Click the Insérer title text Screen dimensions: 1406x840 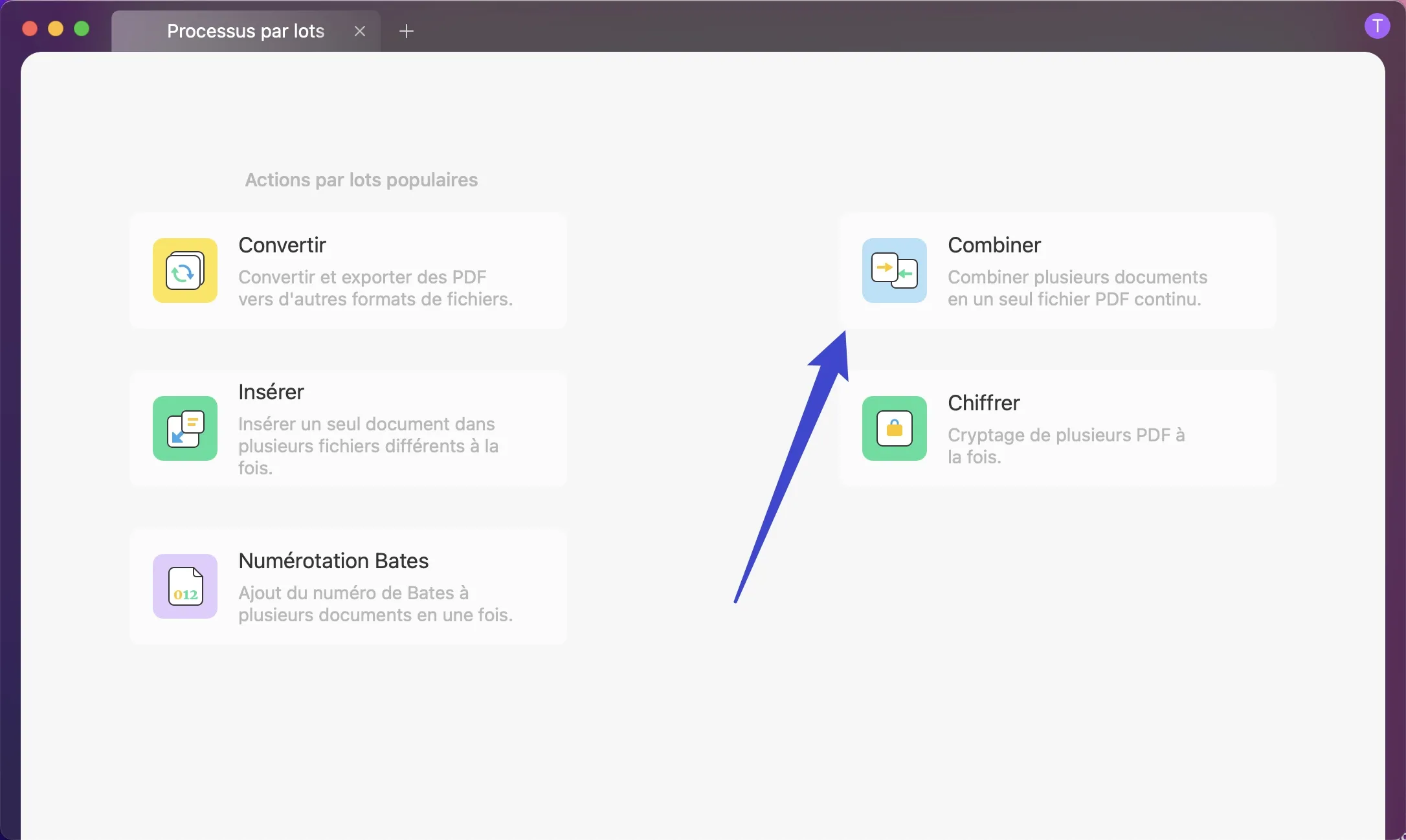271,392
